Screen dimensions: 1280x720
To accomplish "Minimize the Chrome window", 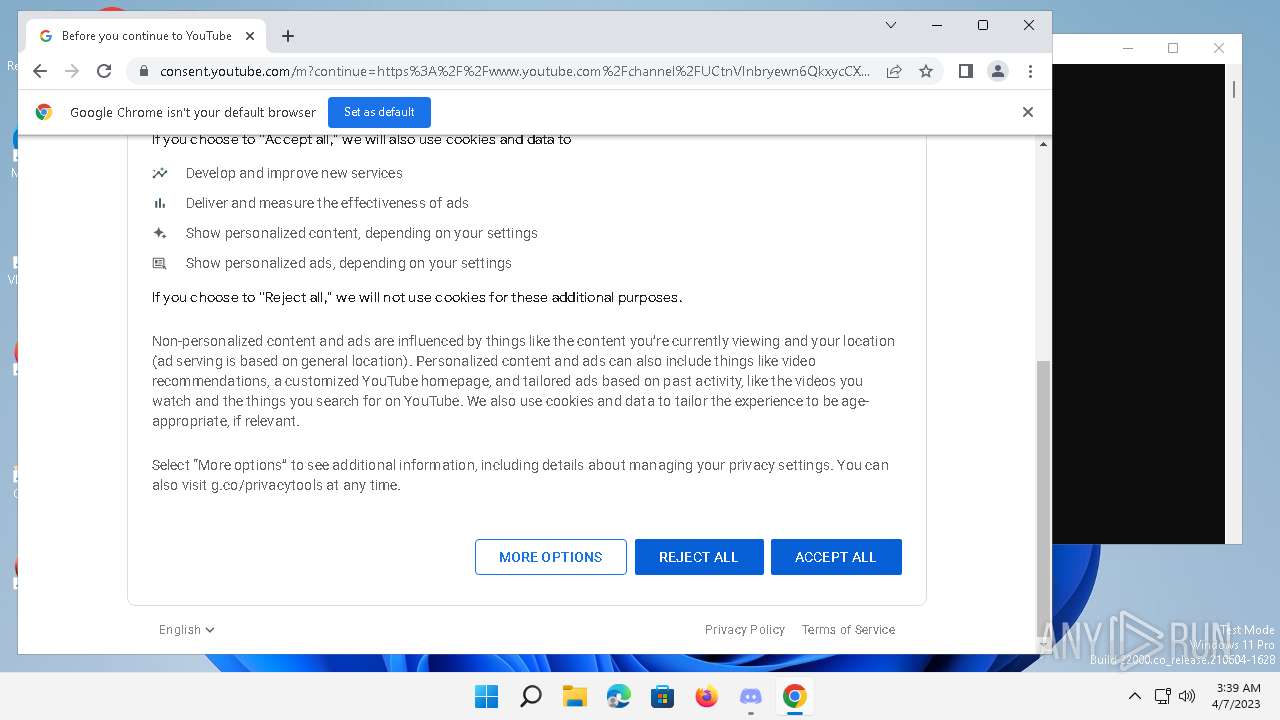I will click(937, 25).
